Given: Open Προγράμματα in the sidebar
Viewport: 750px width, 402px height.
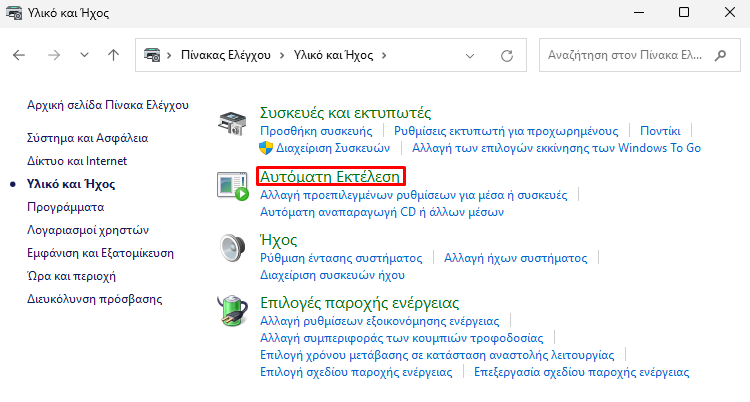Looking at the screenshot, I should [66, 207].
